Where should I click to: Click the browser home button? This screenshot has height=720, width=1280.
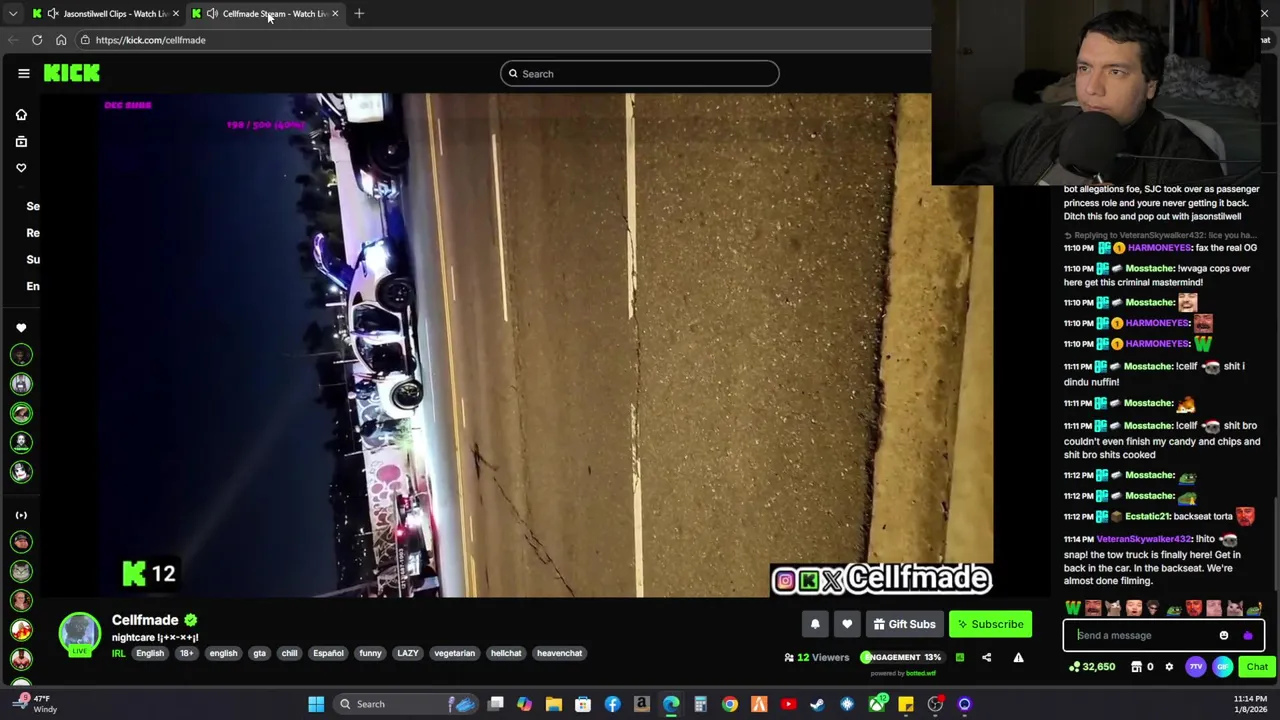click(61, 40)
